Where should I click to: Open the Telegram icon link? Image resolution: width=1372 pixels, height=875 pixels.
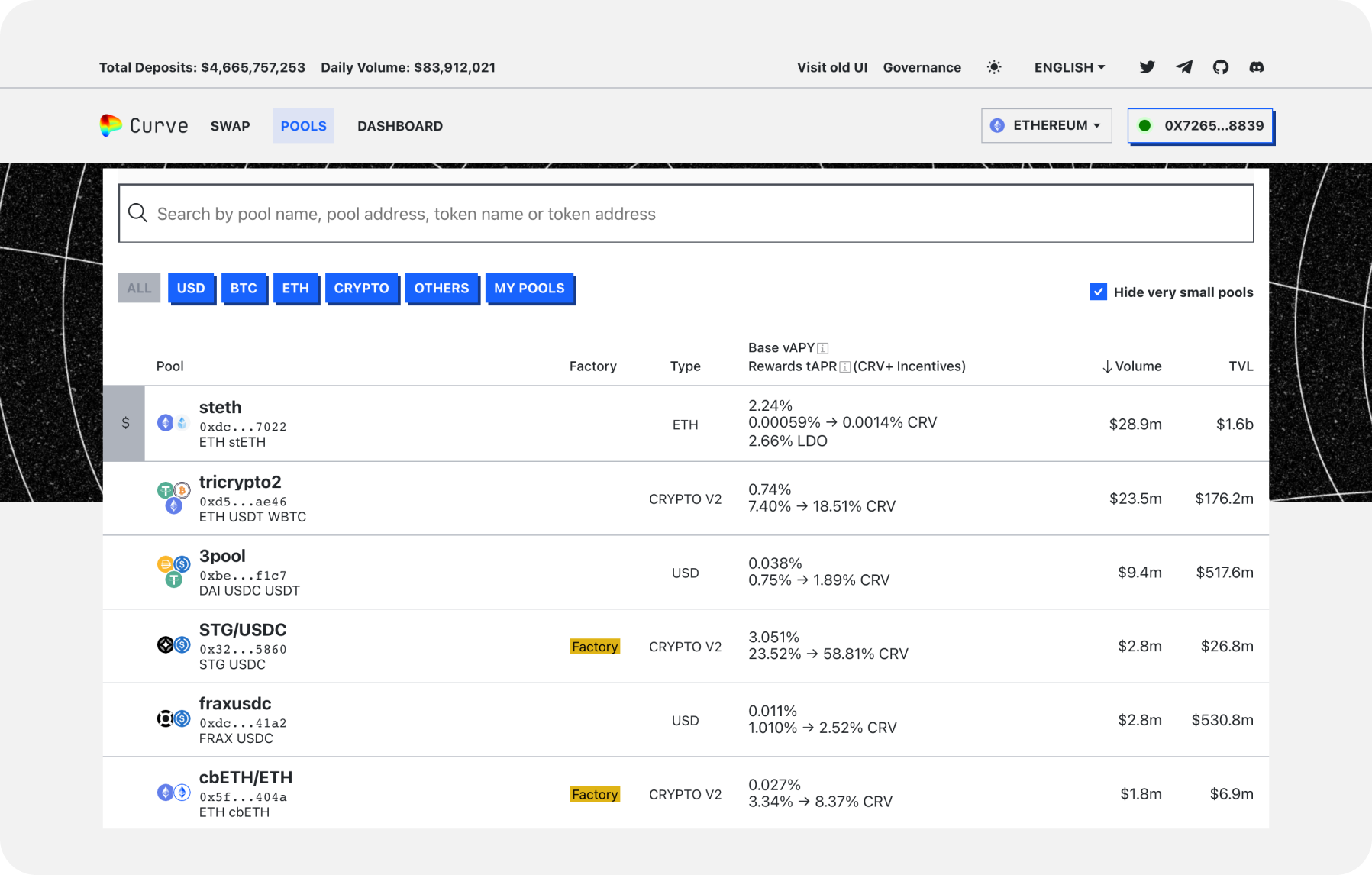(x=1184, y=67)
